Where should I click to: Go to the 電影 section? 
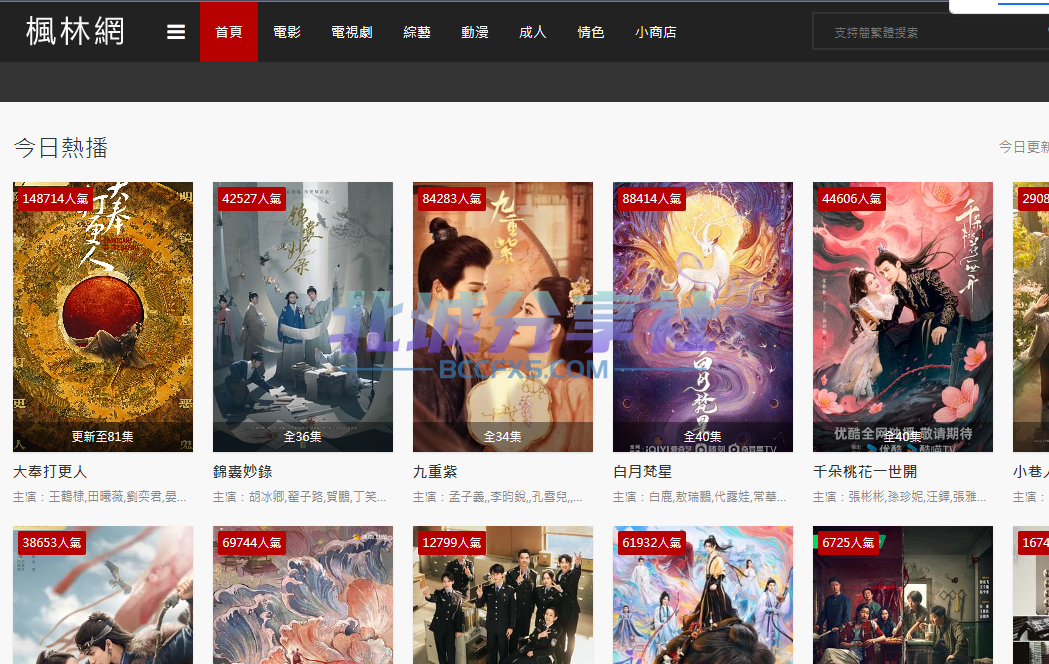[287, 32]
